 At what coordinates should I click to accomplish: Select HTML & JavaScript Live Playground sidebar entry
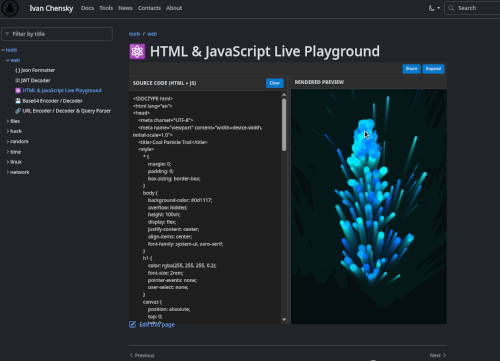(x=58, y=90)
